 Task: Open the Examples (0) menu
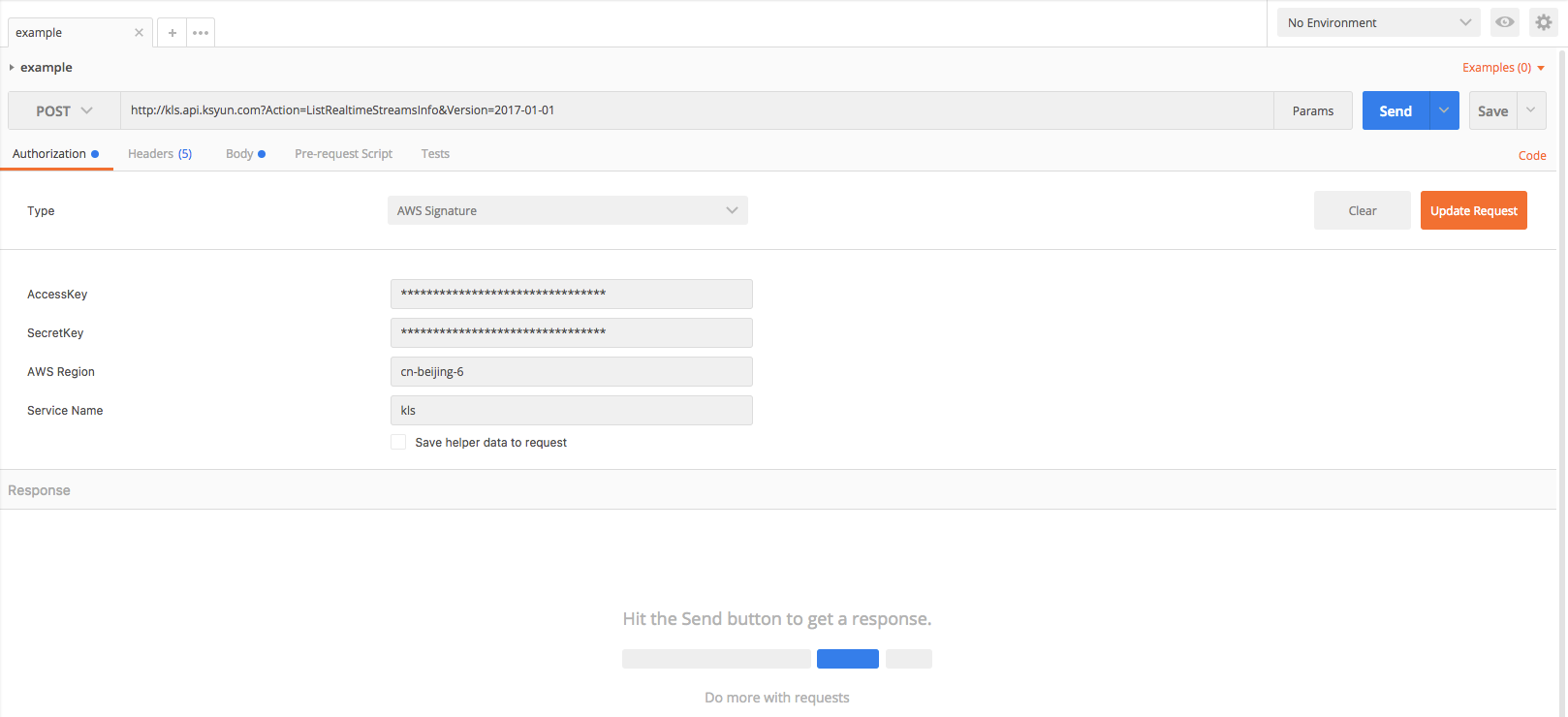click(x=1503, y=68)
